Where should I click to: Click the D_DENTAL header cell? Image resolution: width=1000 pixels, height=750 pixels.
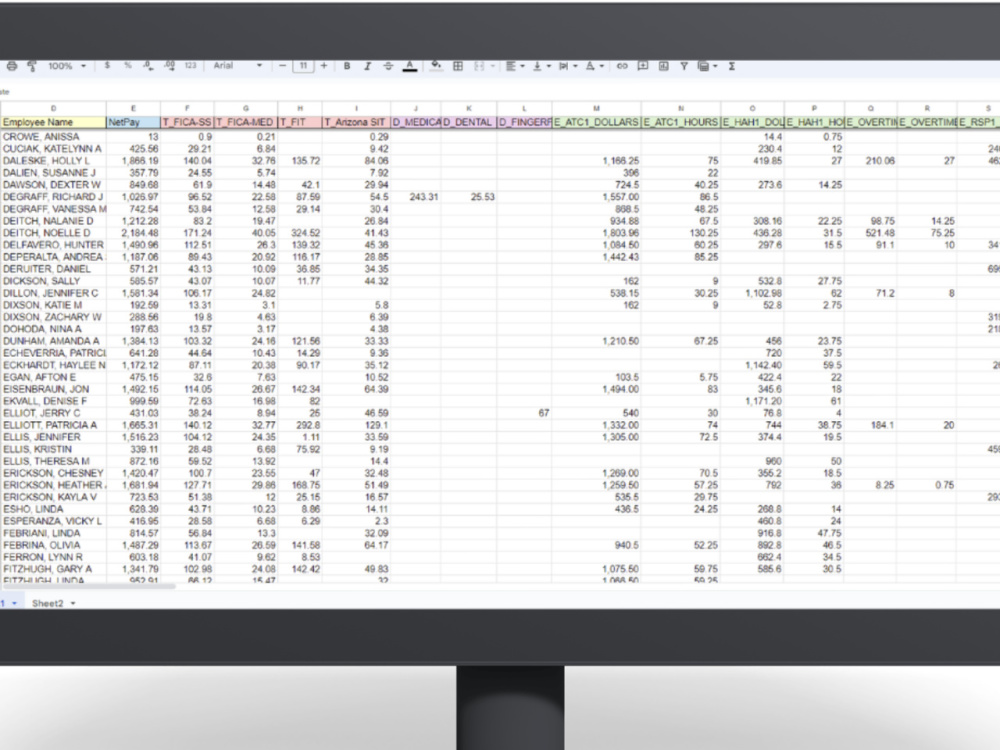coord(469,122)
